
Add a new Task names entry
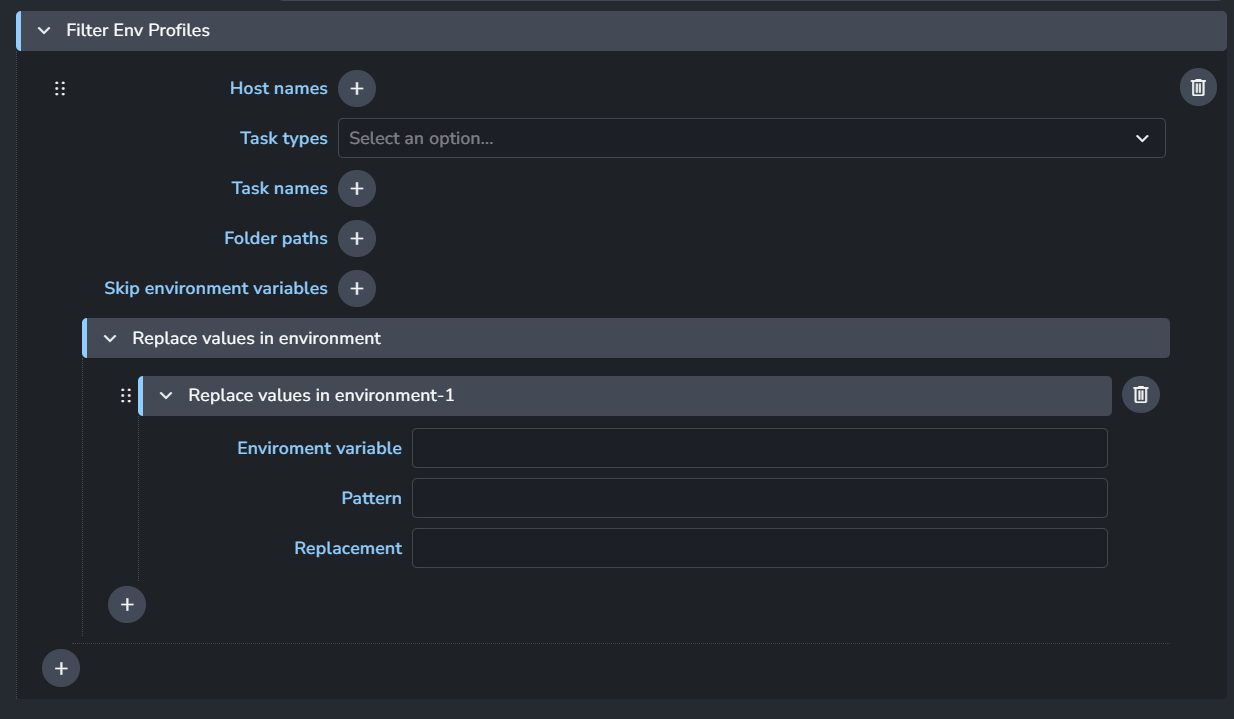tap(357, 188)
